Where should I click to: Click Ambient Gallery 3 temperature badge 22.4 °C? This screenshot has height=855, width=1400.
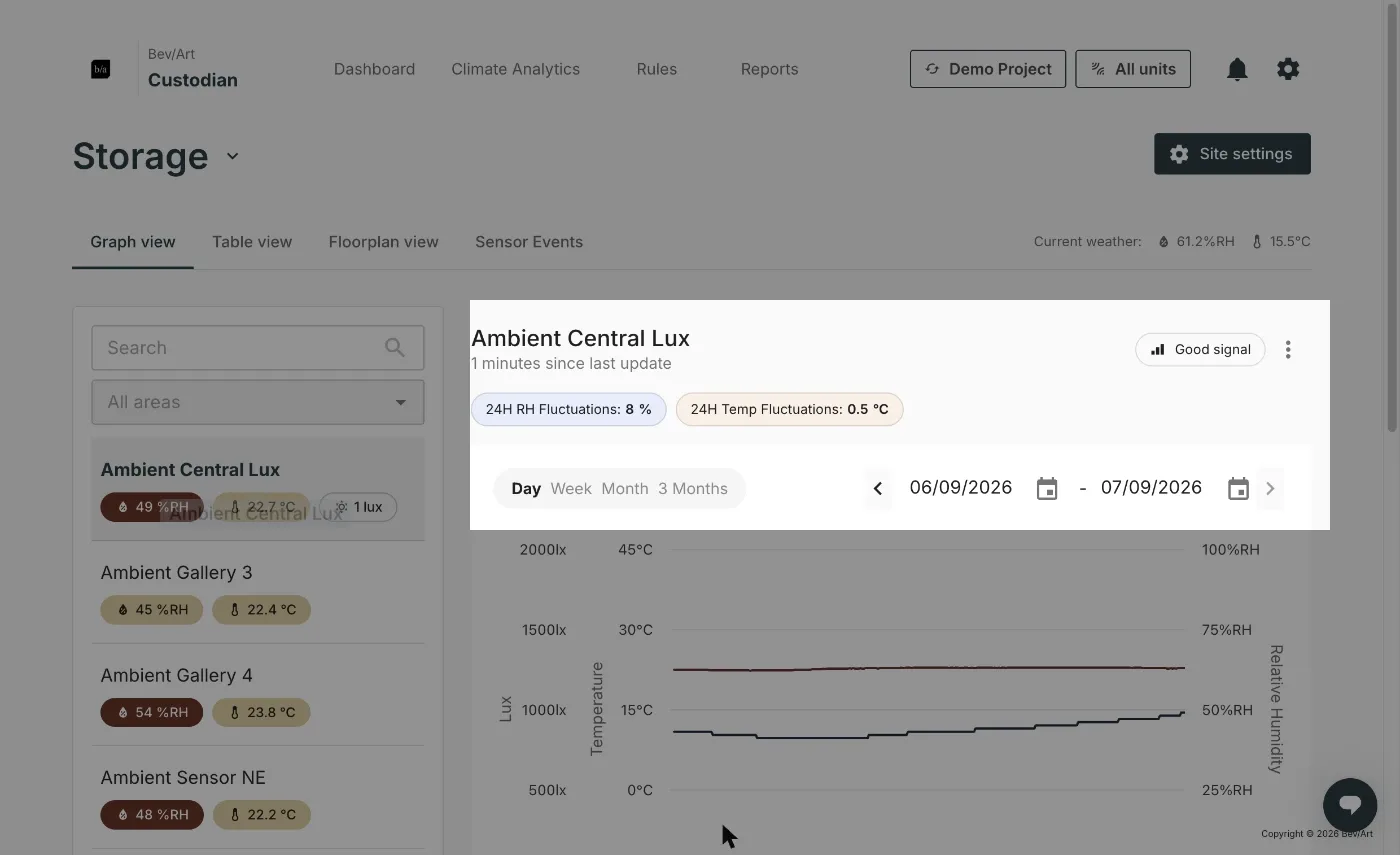pyautogui.click(x=262, y=610)
